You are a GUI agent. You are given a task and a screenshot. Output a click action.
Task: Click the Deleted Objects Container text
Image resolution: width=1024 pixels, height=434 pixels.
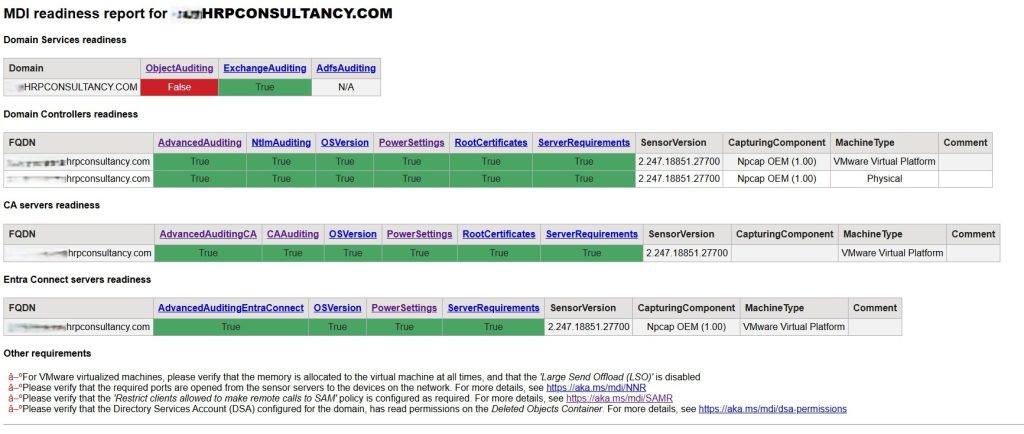click(547, 409)
